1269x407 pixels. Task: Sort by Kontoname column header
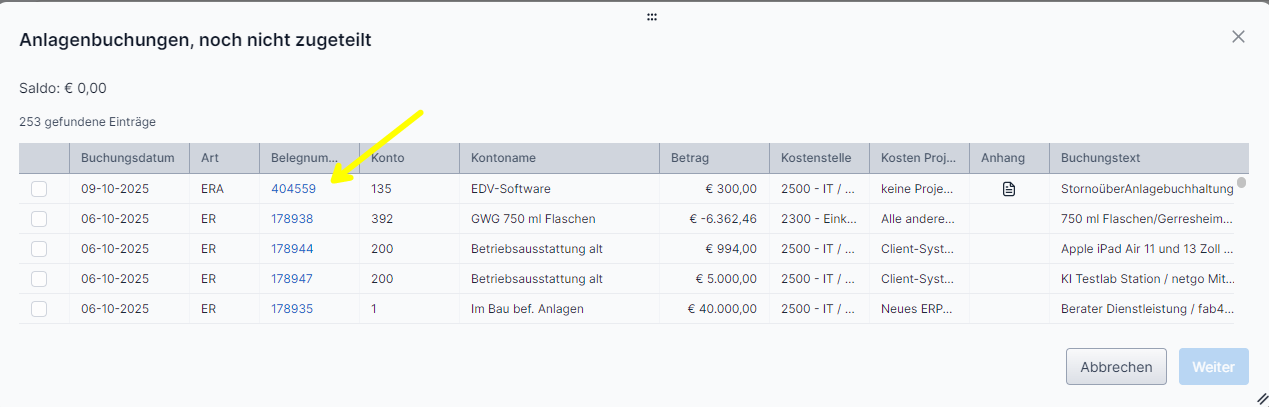504,158
